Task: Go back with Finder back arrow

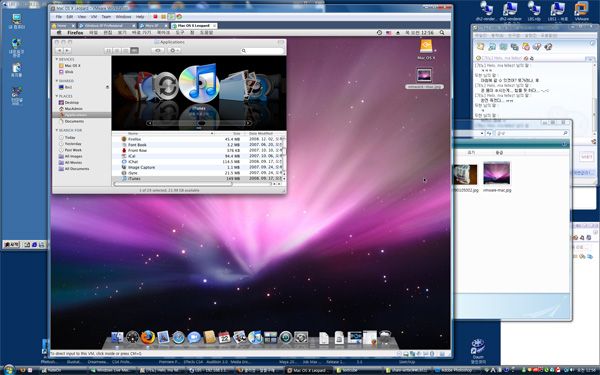Action: click(x=59, y=51)
